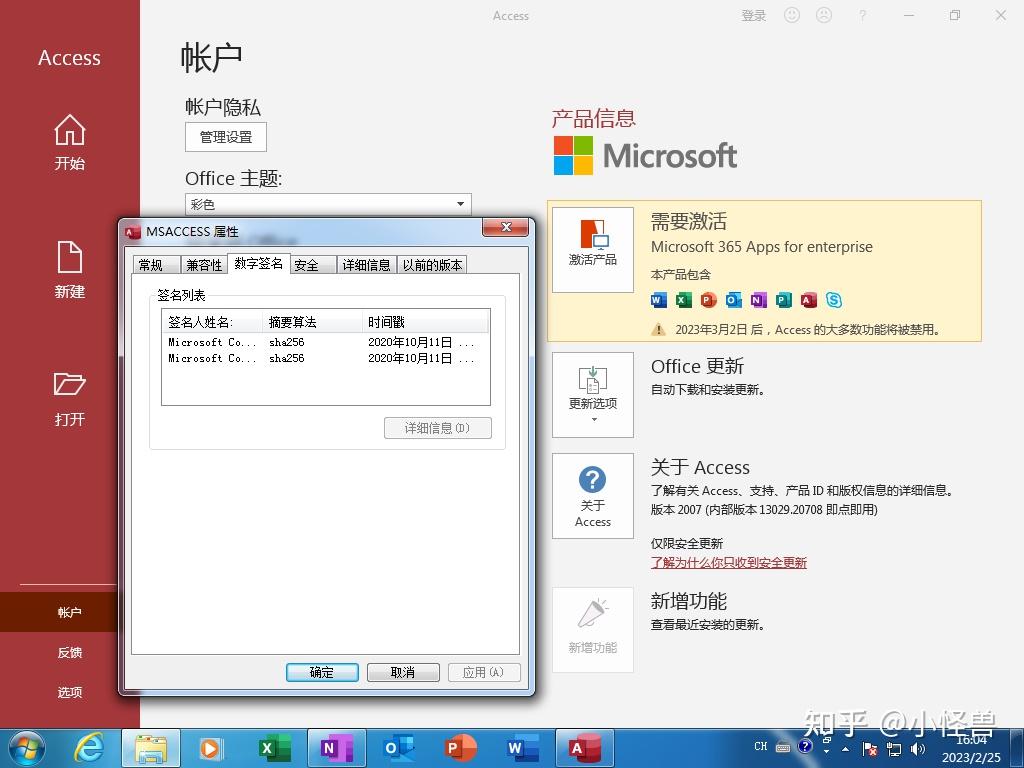Click the Skype icon in the product list

834,299
